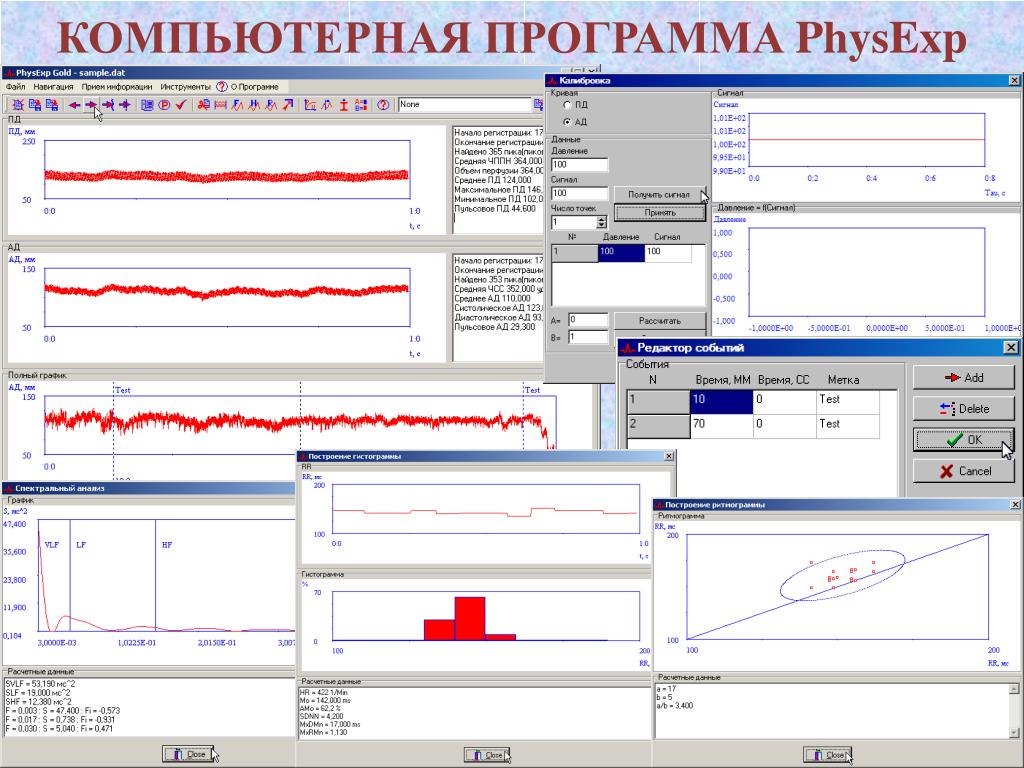Open the Файл menu
1024x768 pixels.
16,86
